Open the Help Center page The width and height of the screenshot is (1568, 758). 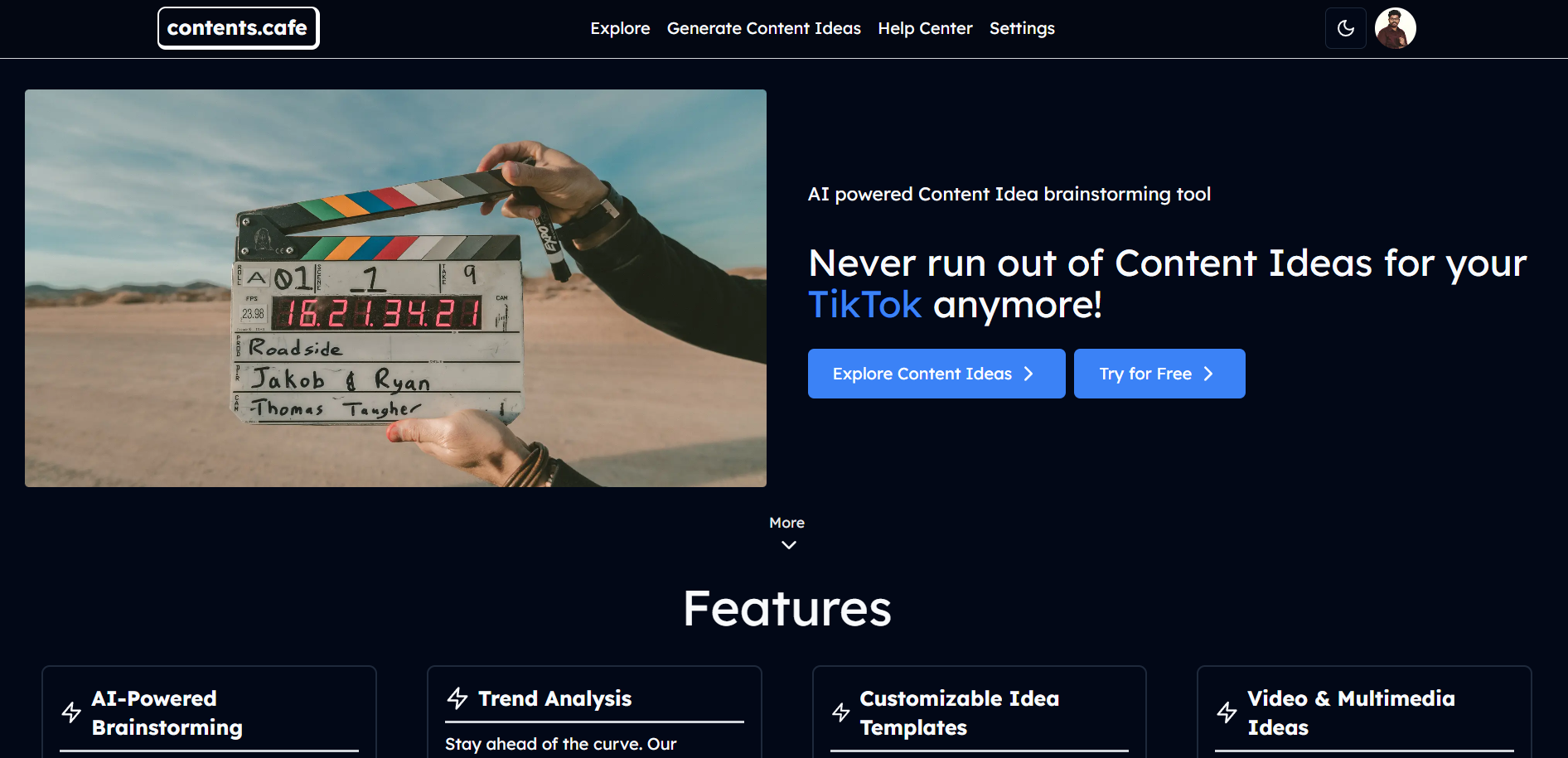(925, 28)
